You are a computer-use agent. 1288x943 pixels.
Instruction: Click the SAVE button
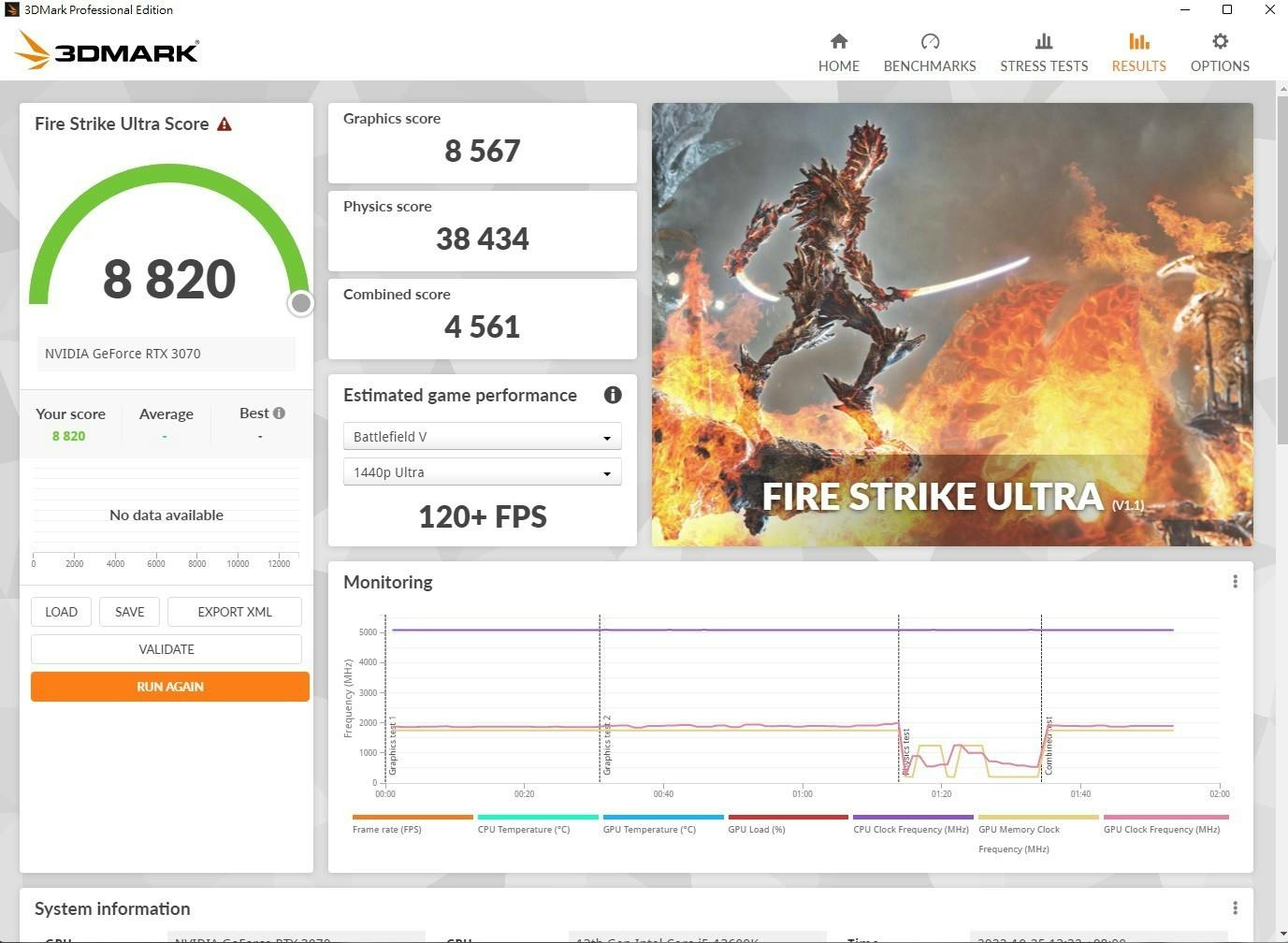coord(129,612)
